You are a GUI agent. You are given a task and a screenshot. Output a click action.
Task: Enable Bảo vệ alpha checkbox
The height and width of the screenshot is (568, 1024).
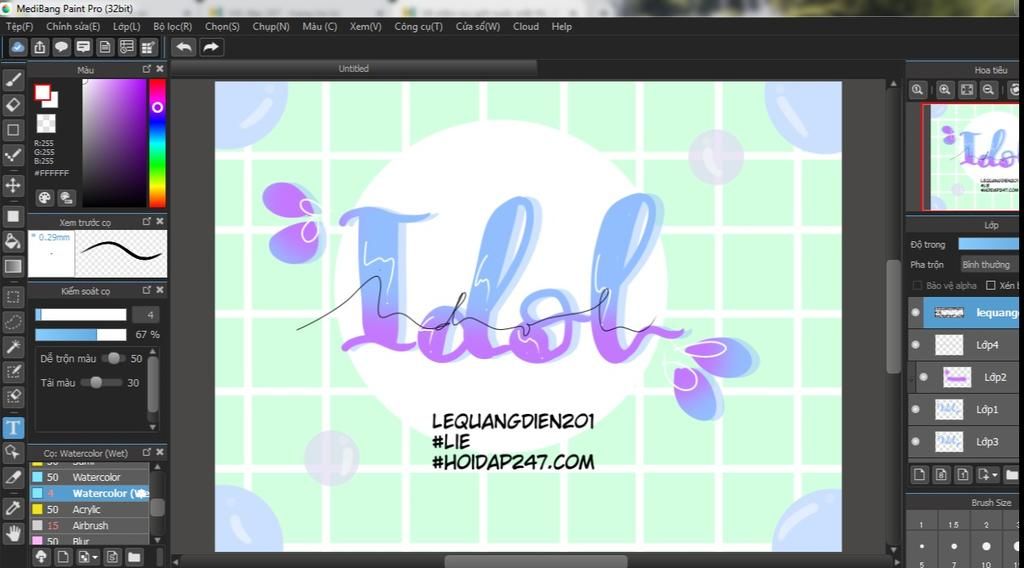[x=918, y=285]
